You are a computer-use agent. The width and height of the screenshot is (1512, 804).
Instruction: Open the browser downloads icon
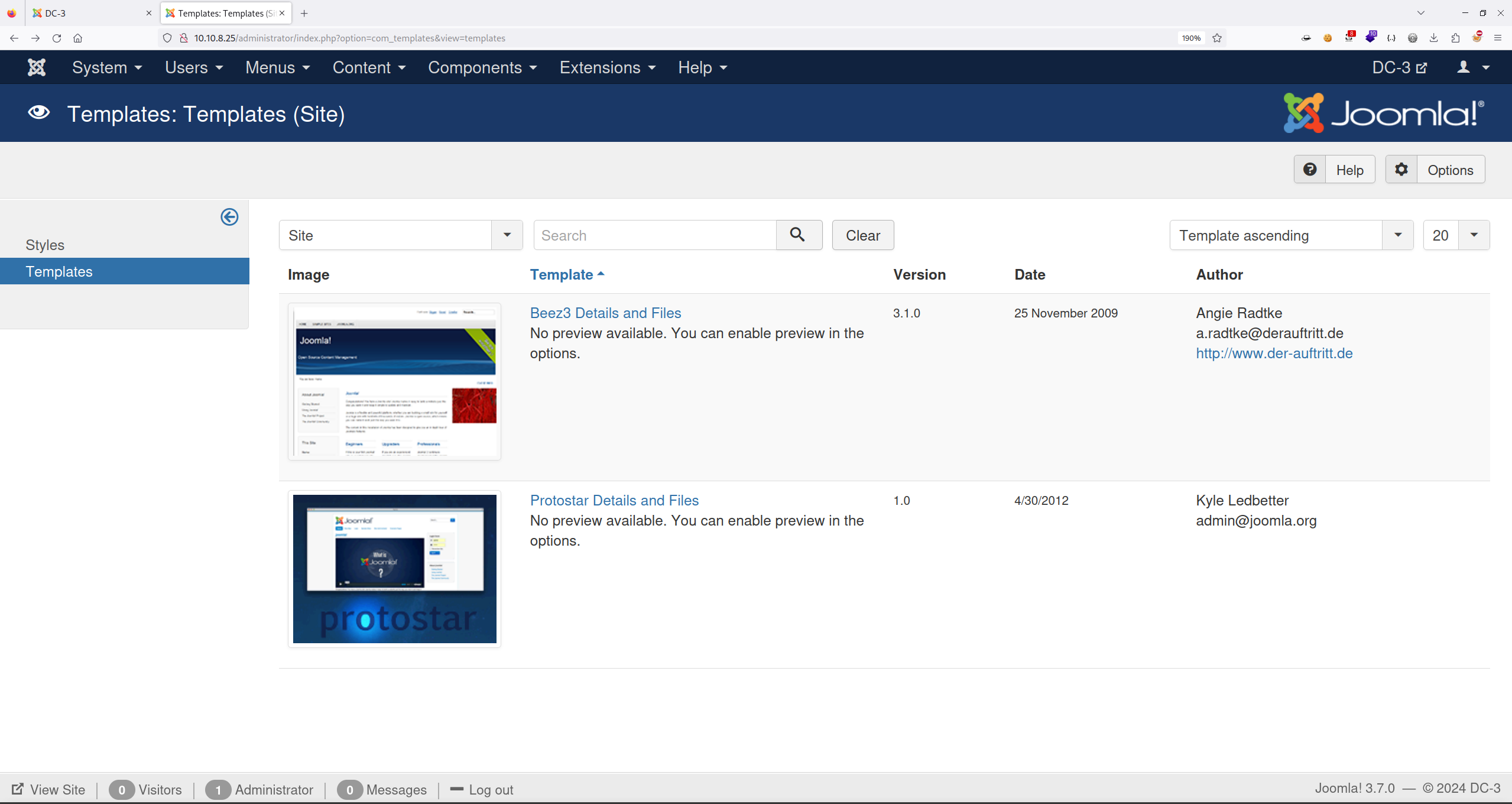click(1434, 38)
